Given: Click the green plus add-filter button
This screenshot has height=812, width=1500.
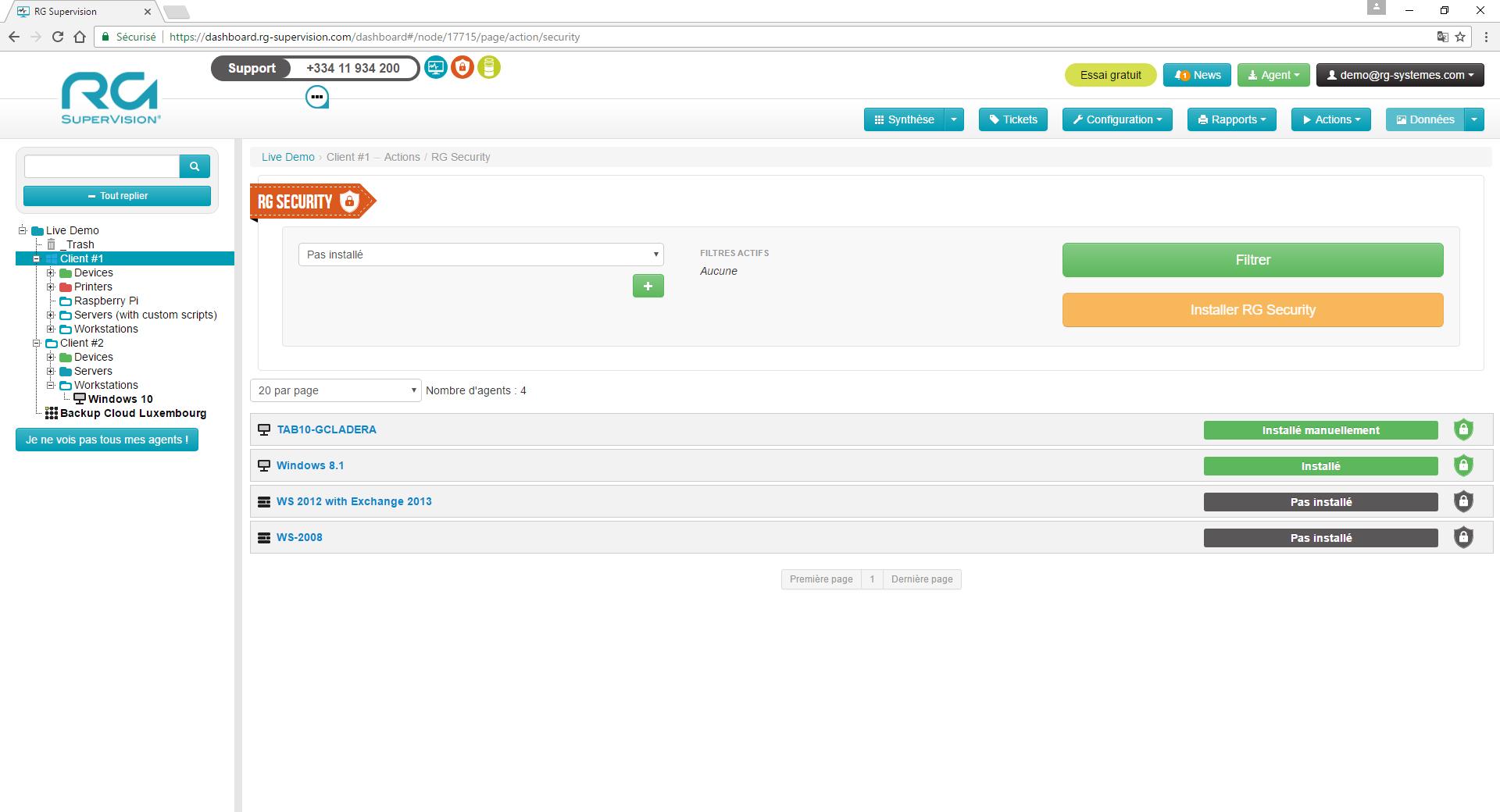Looking at the screenshot, I should click(x=648, y=287).
